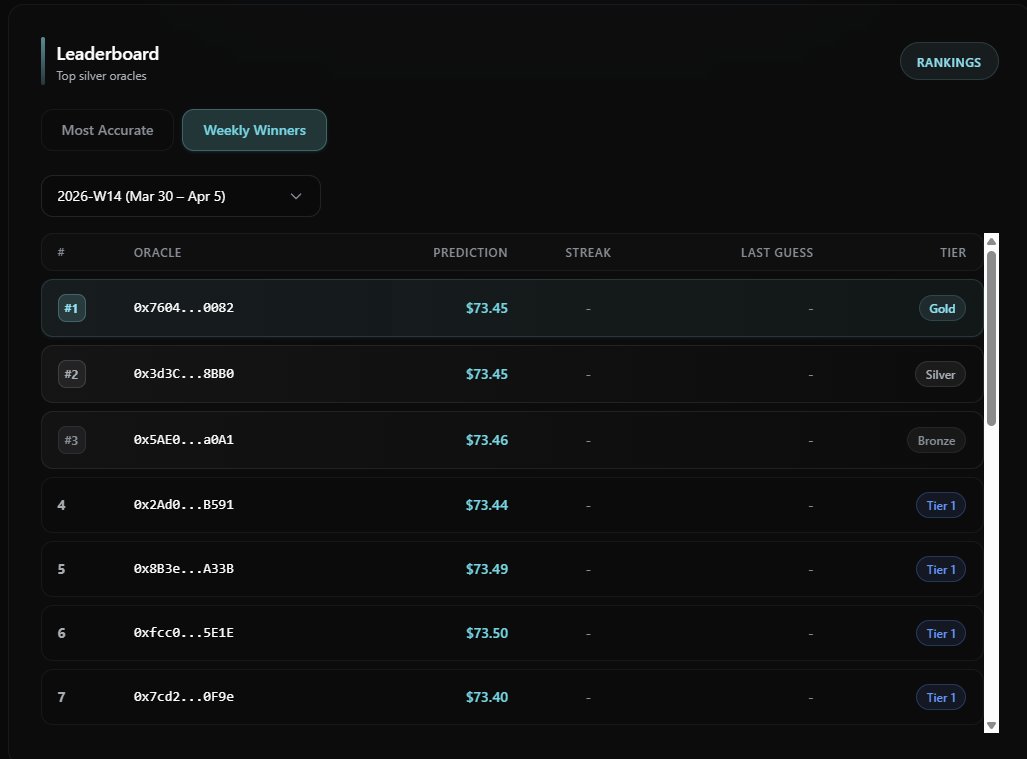Select oracle address 0x5AE0...a0A1

pos(183,440)
